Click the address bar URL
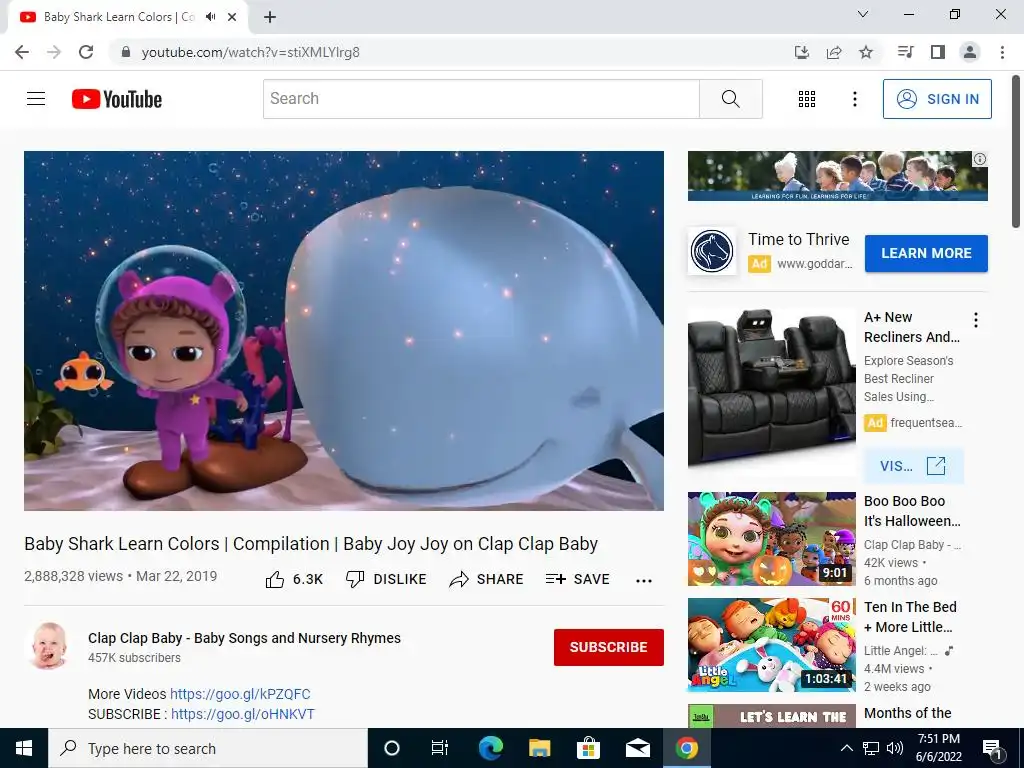Screen dimensions: 1024x768 coord(251,52)
